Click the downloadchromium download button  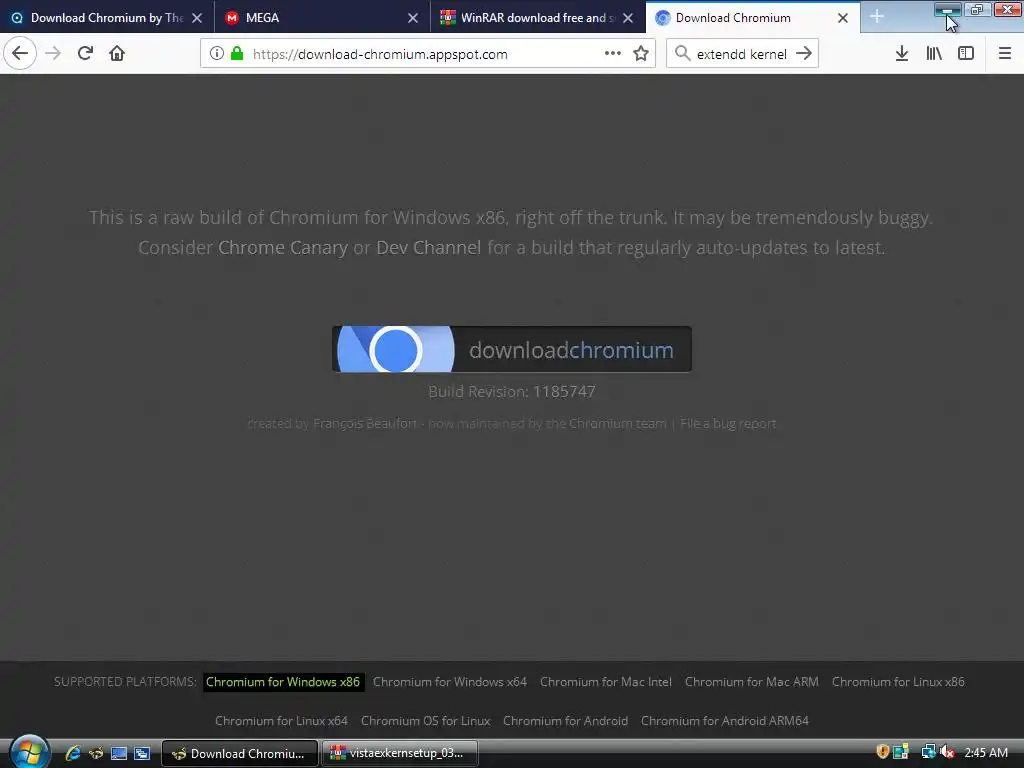coord(511,349)
